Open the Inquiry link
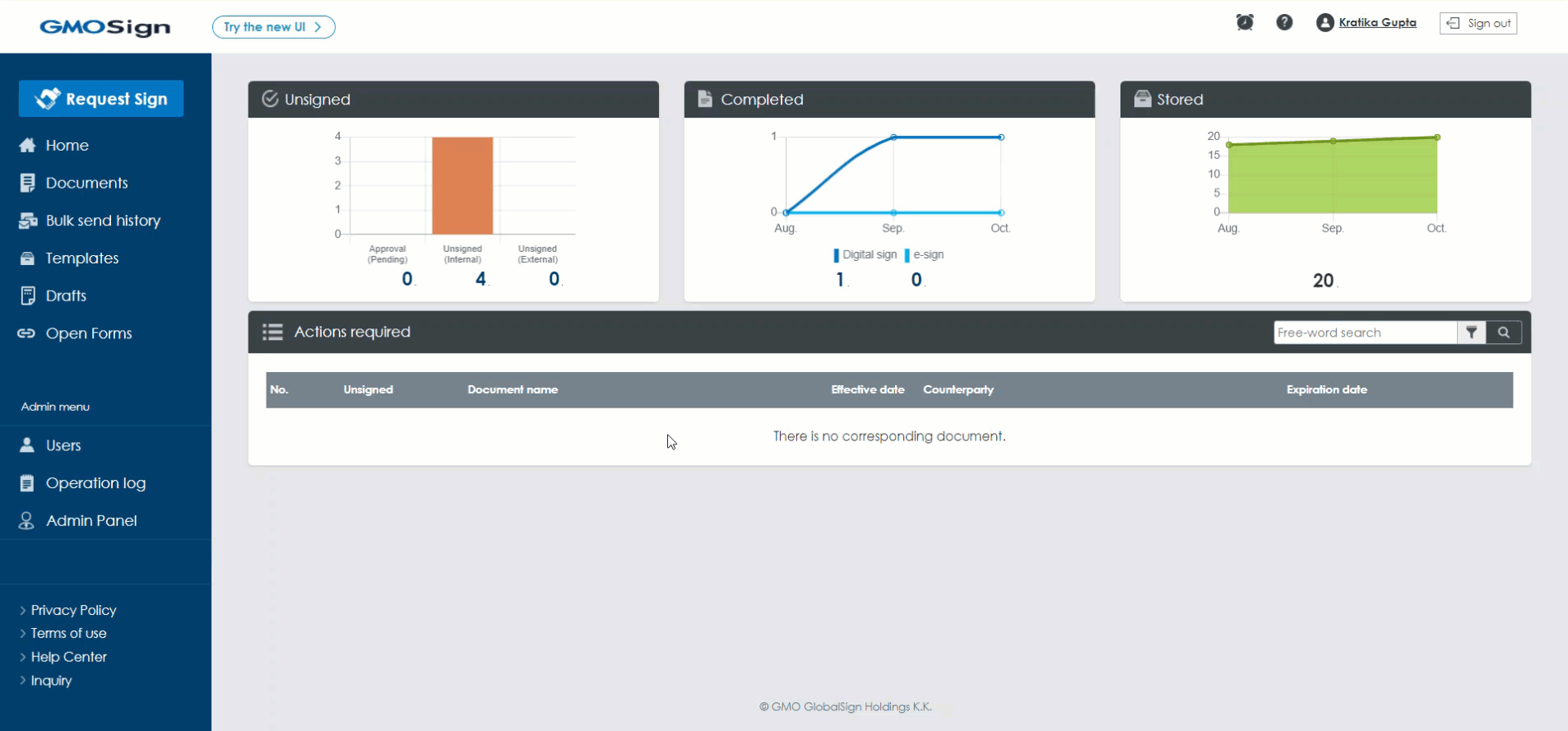The image size is (1568, 731). pos(51,681)
